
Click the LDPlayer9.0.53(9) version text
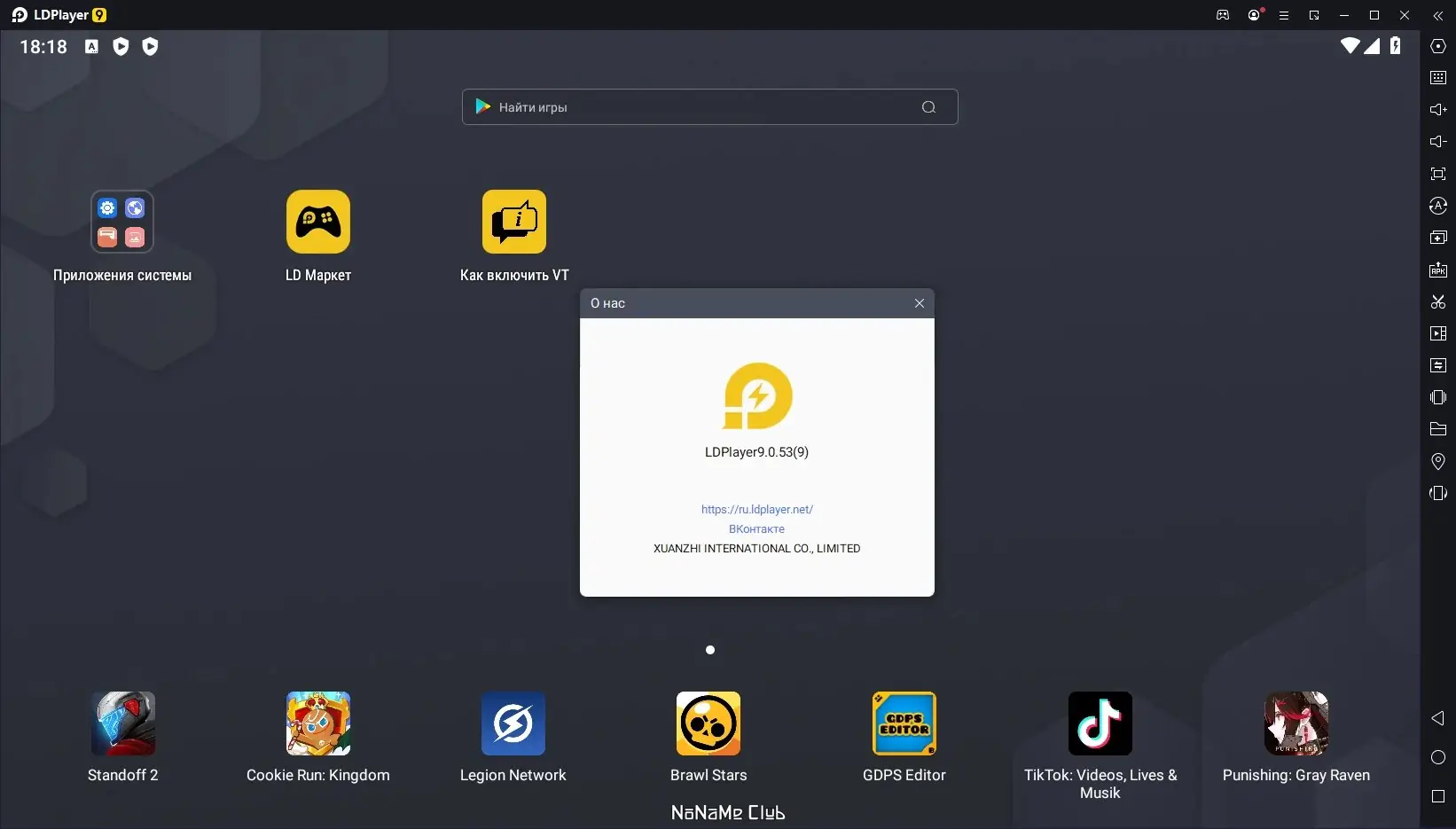pyautogui.click(x=757, y=452)
